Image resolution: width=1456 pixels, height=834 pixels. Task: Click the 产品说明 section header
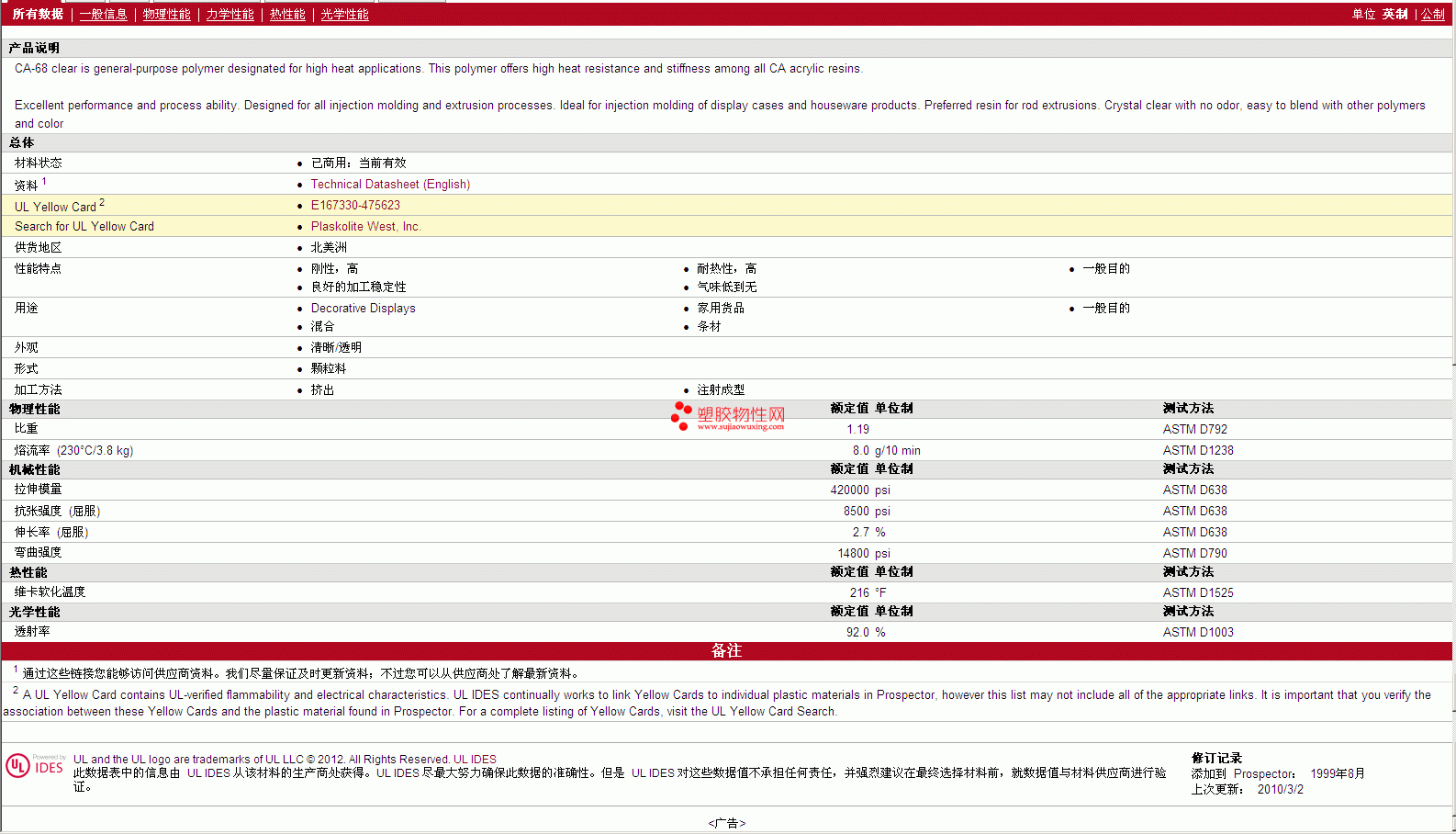(35, 48)
